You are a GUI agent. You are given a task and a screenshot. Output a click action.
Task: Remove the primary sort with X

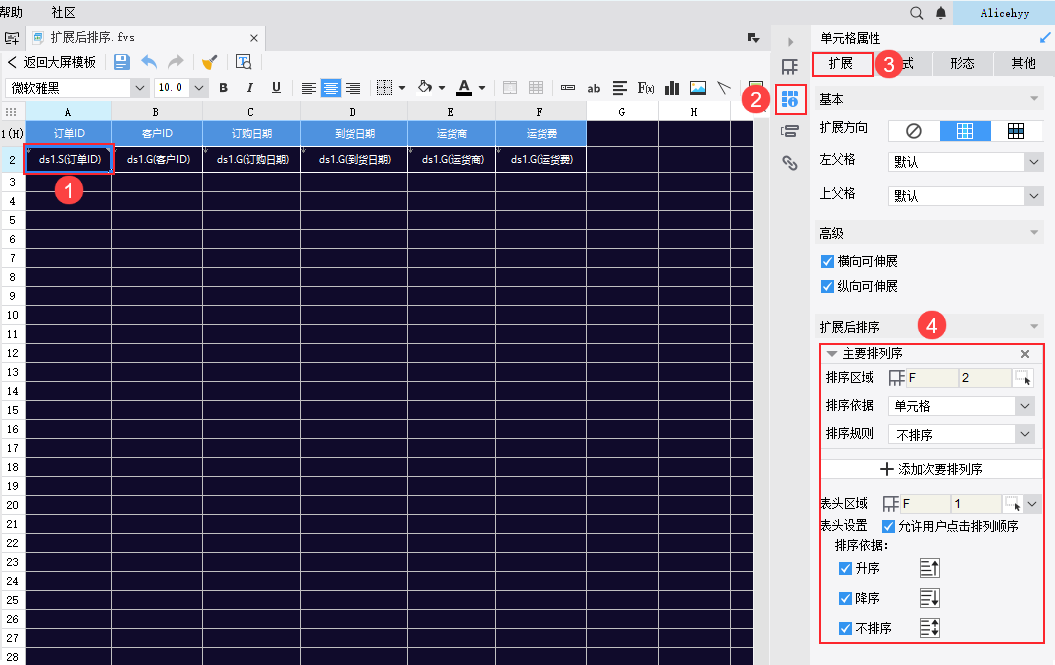tap(1025, 354)
